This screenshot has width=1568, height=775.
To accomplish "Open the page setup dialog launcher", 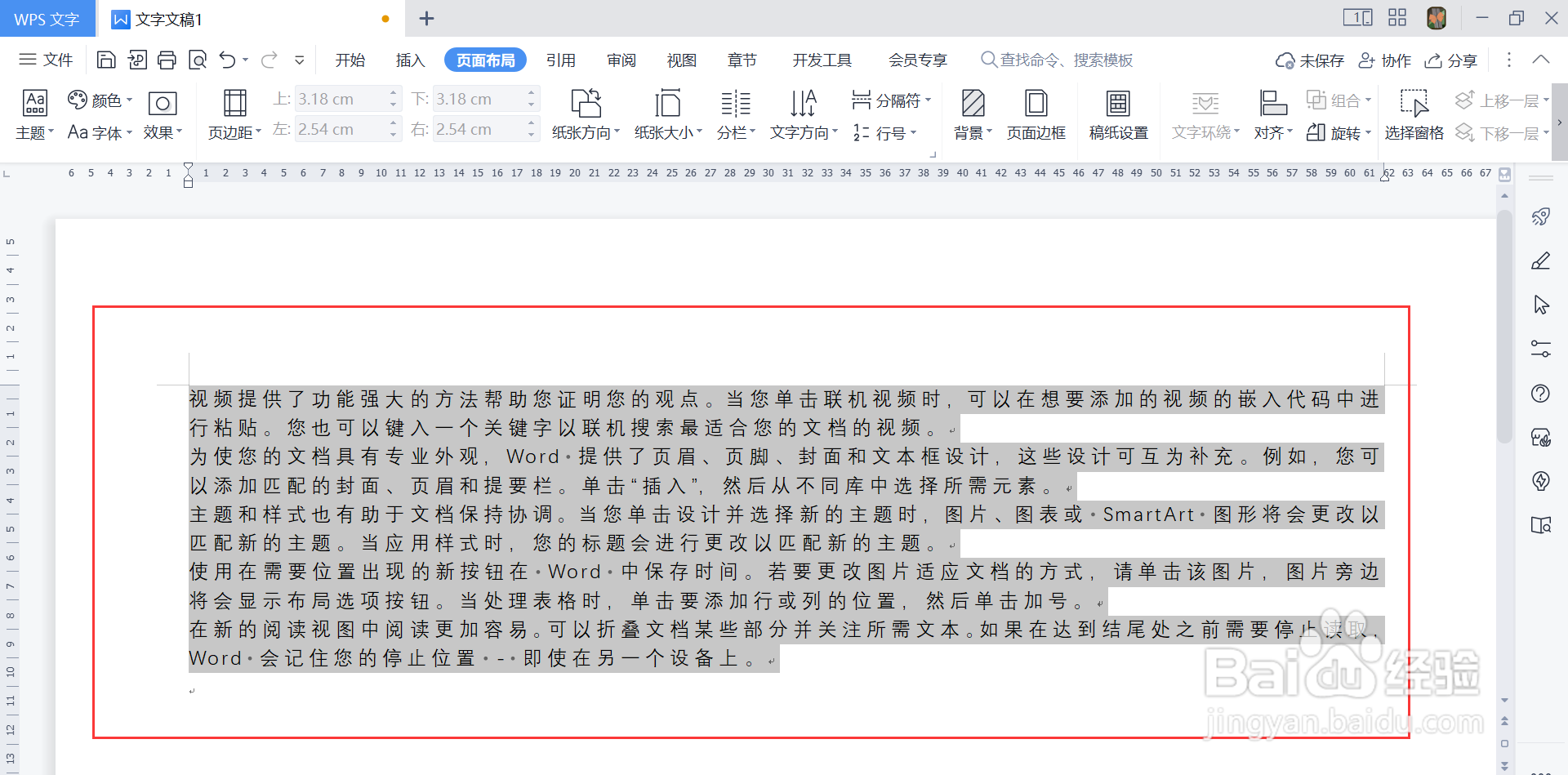I will [933, 154].
